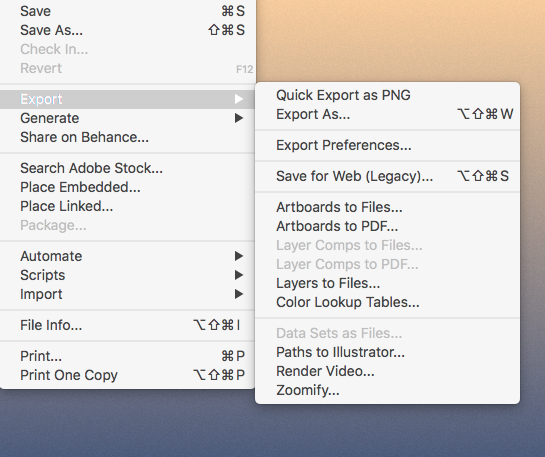This screenshot has height=457, width=545.
Task: Open Export Preferences...
Action: (x=388, y=145)
